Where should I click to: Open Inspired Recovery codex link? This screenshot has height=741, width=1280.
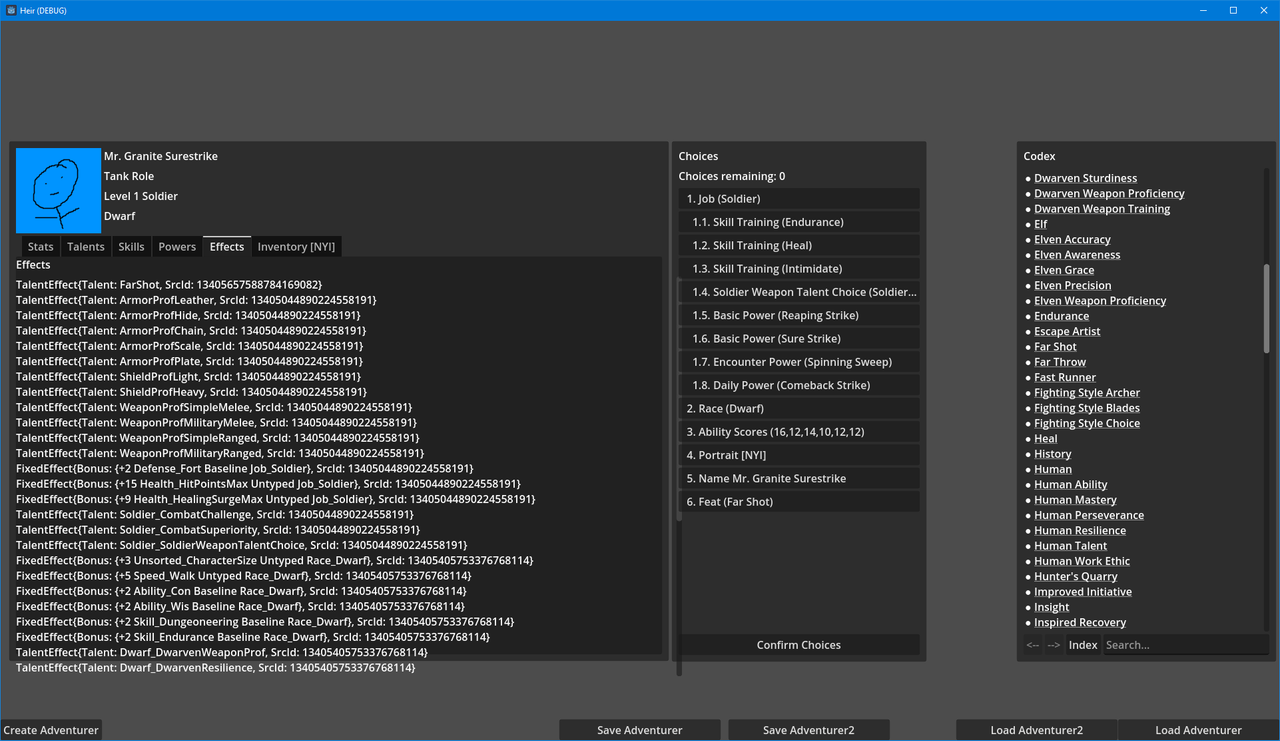pos(1080,623)
